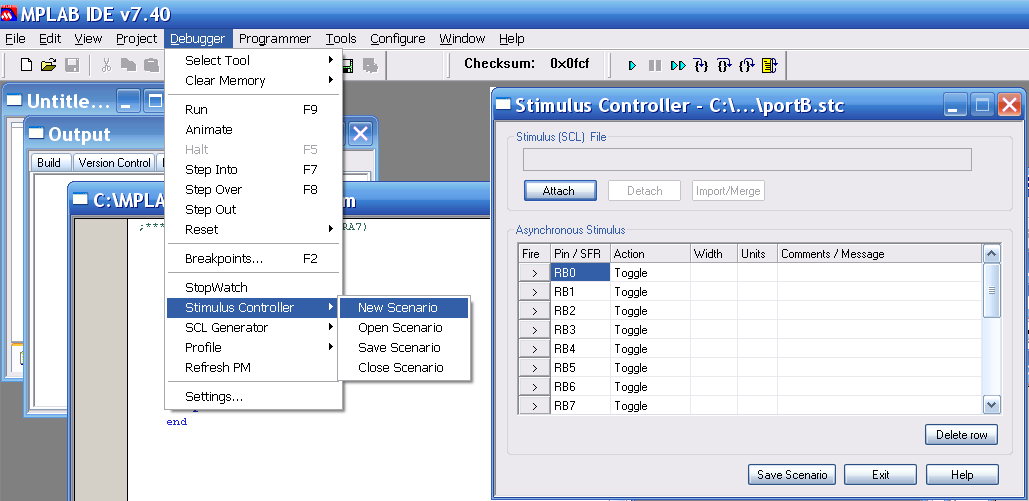Click the Paste toolbar icon
This screenshot has height=501, width=1029.
(152, 65)
